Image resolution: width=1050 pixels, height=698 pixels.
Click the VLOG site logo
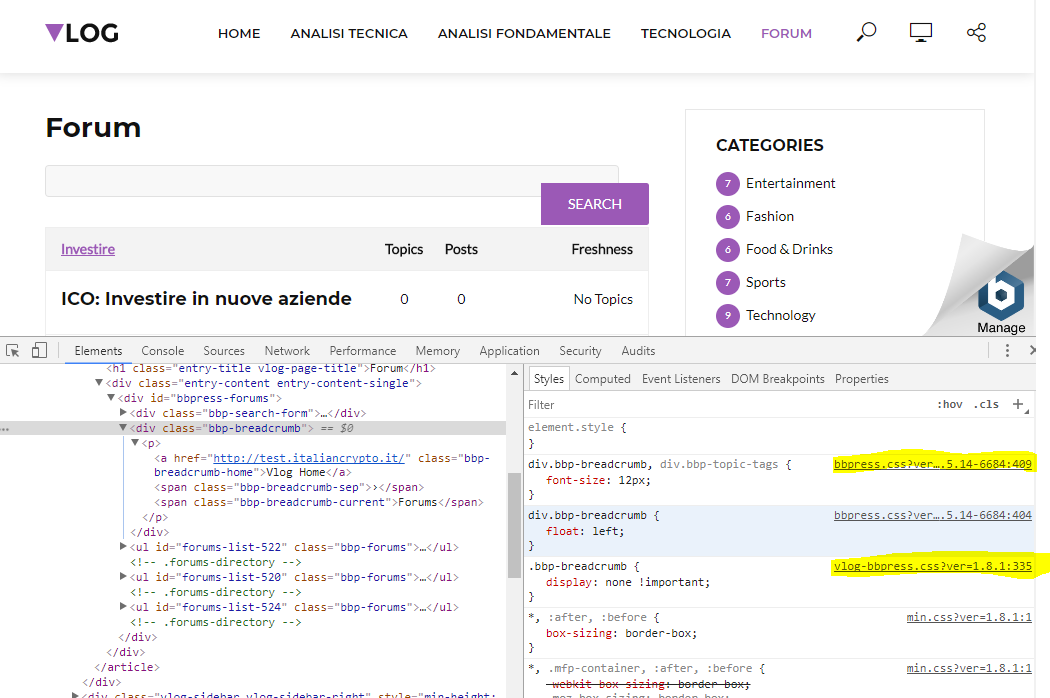pos(82,33)
